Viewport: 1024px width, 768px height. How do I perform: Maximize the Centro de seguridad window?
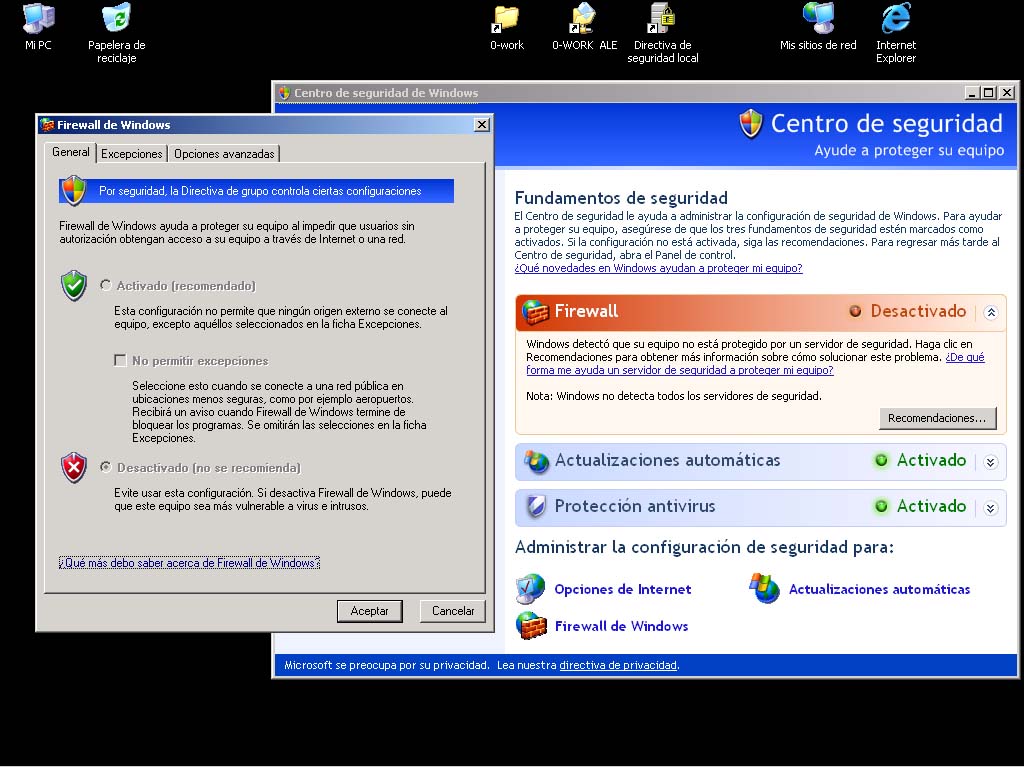(x=989, y=93)
